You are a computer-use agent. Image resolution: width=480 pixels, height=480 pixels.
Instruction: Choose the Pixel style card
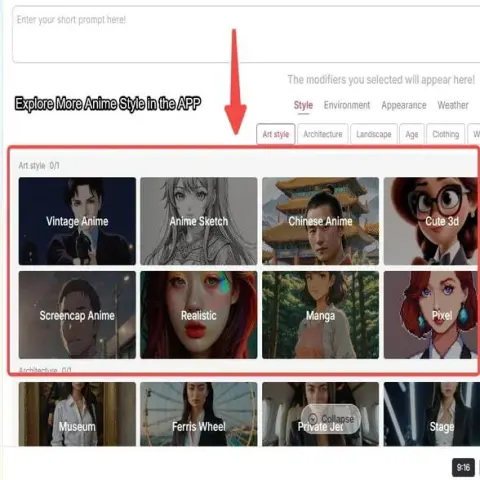(431, 315)
